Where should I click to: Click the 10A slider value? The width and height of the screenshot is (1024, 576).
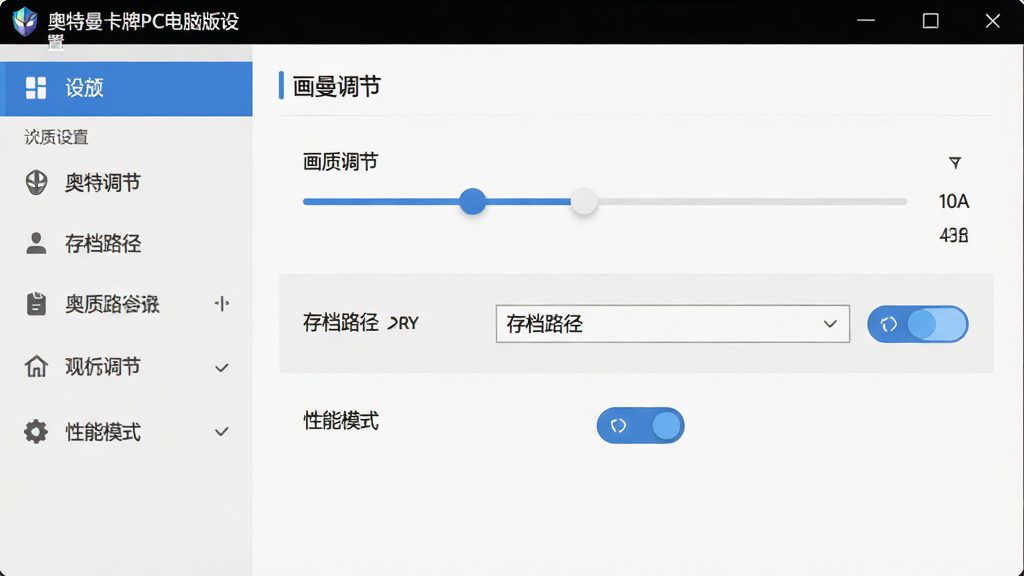point(953,202)
